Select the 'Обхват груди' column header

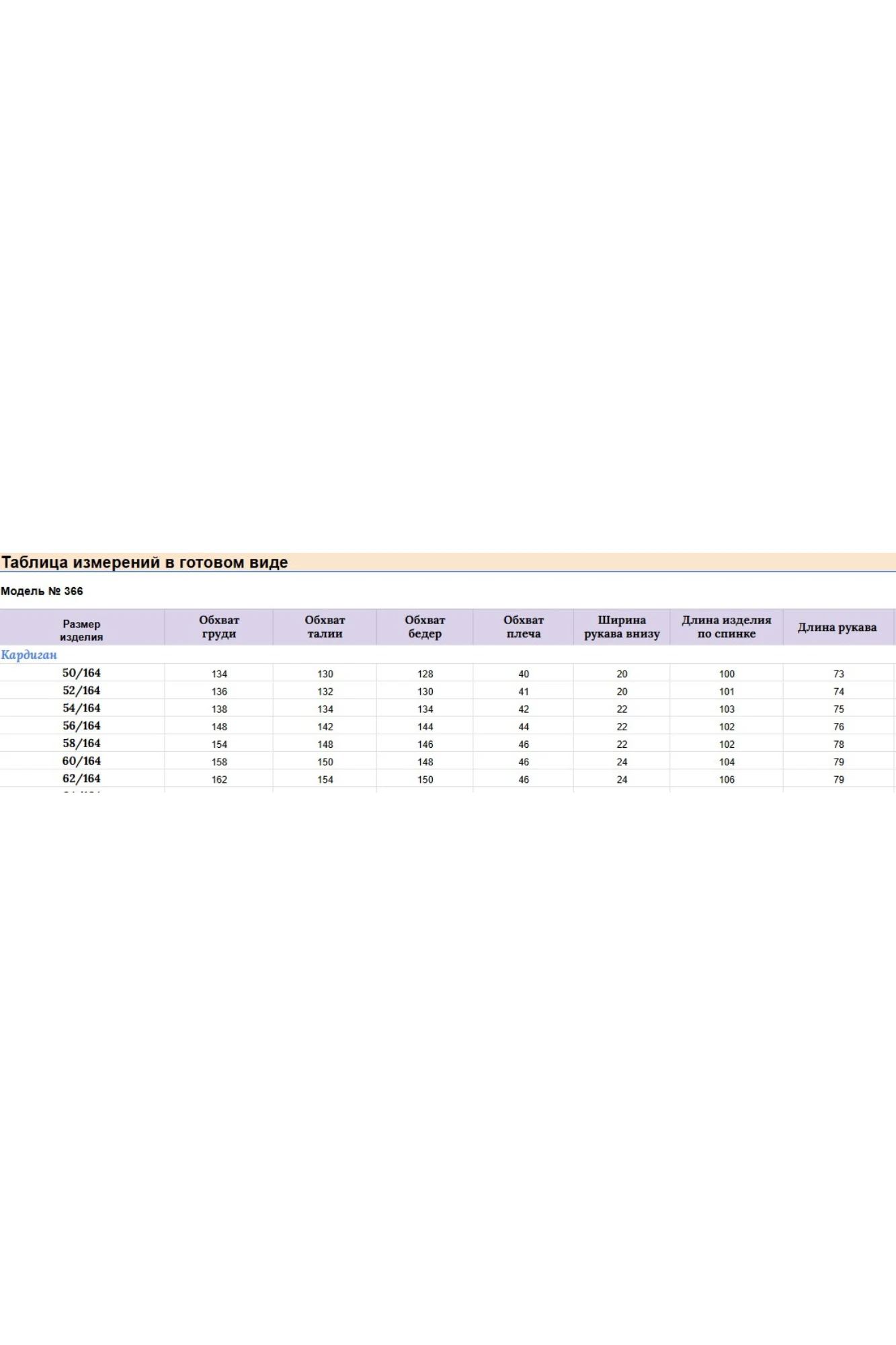(219, 627)
